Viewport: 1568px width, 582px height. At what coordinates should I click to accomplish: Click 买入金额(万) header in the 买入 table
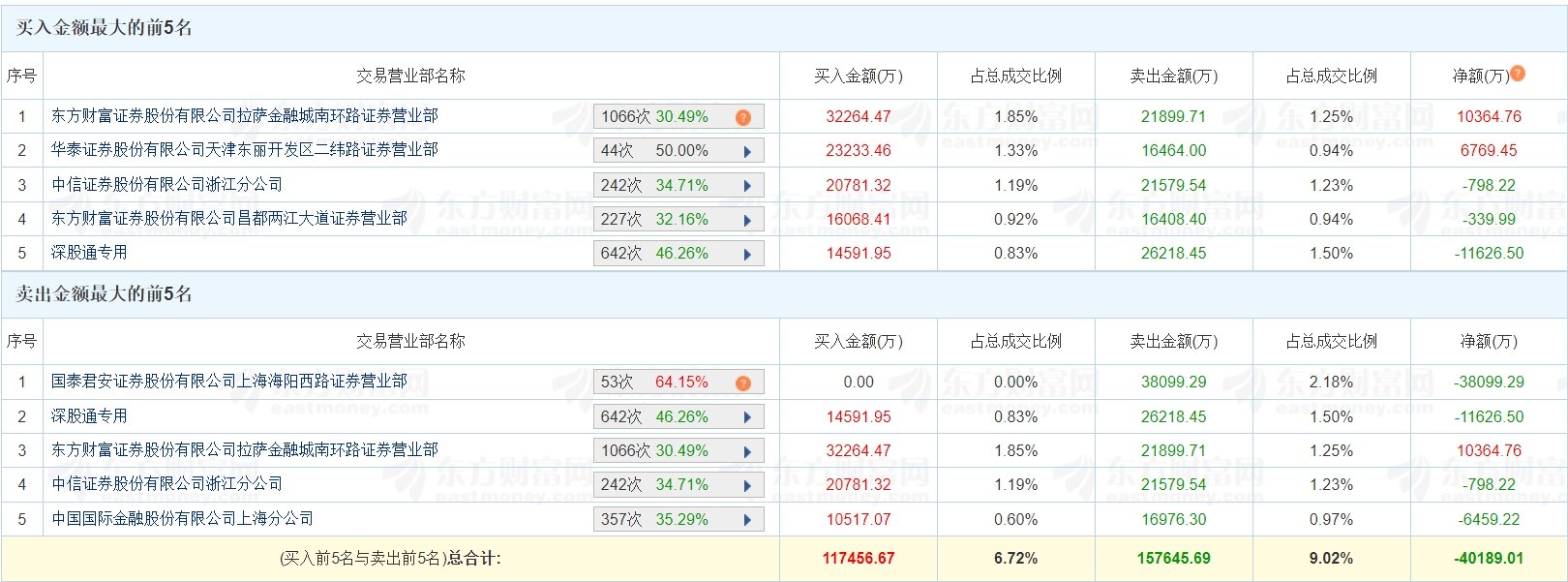(x=859, y=76)
